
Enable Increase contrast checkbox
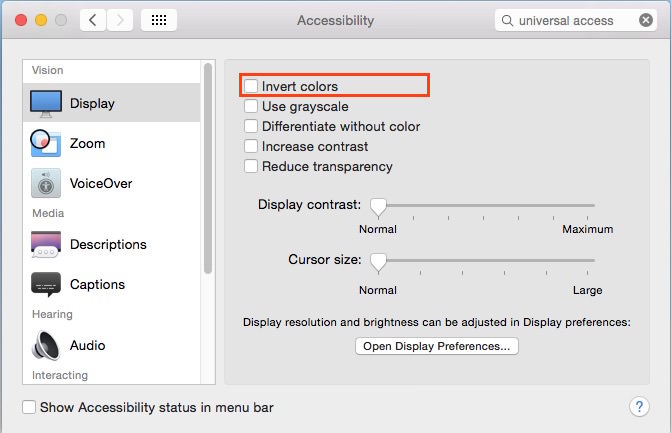[x=251, y=146]
